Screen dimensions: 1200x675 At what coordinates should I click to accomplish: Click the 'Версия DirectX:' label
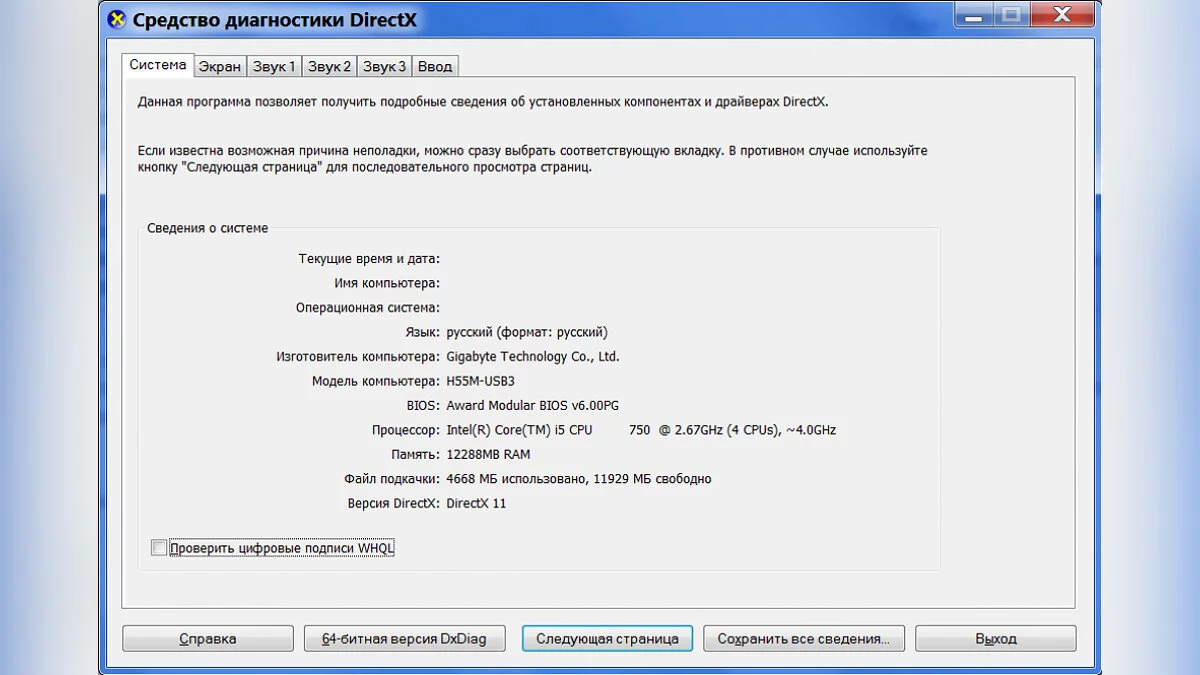(x=394, y=503)
